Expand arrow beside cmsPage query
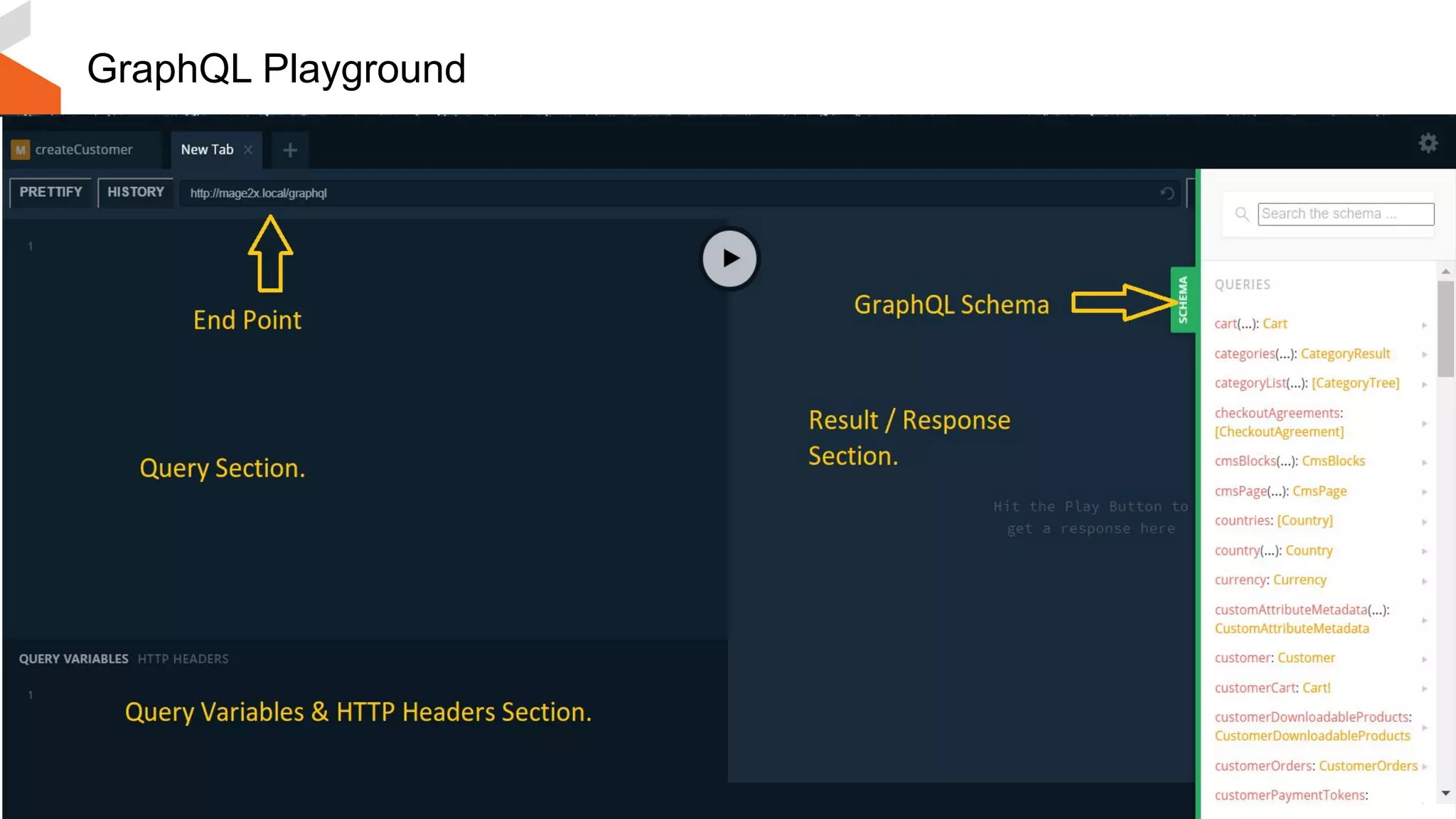 point(1424,491)
